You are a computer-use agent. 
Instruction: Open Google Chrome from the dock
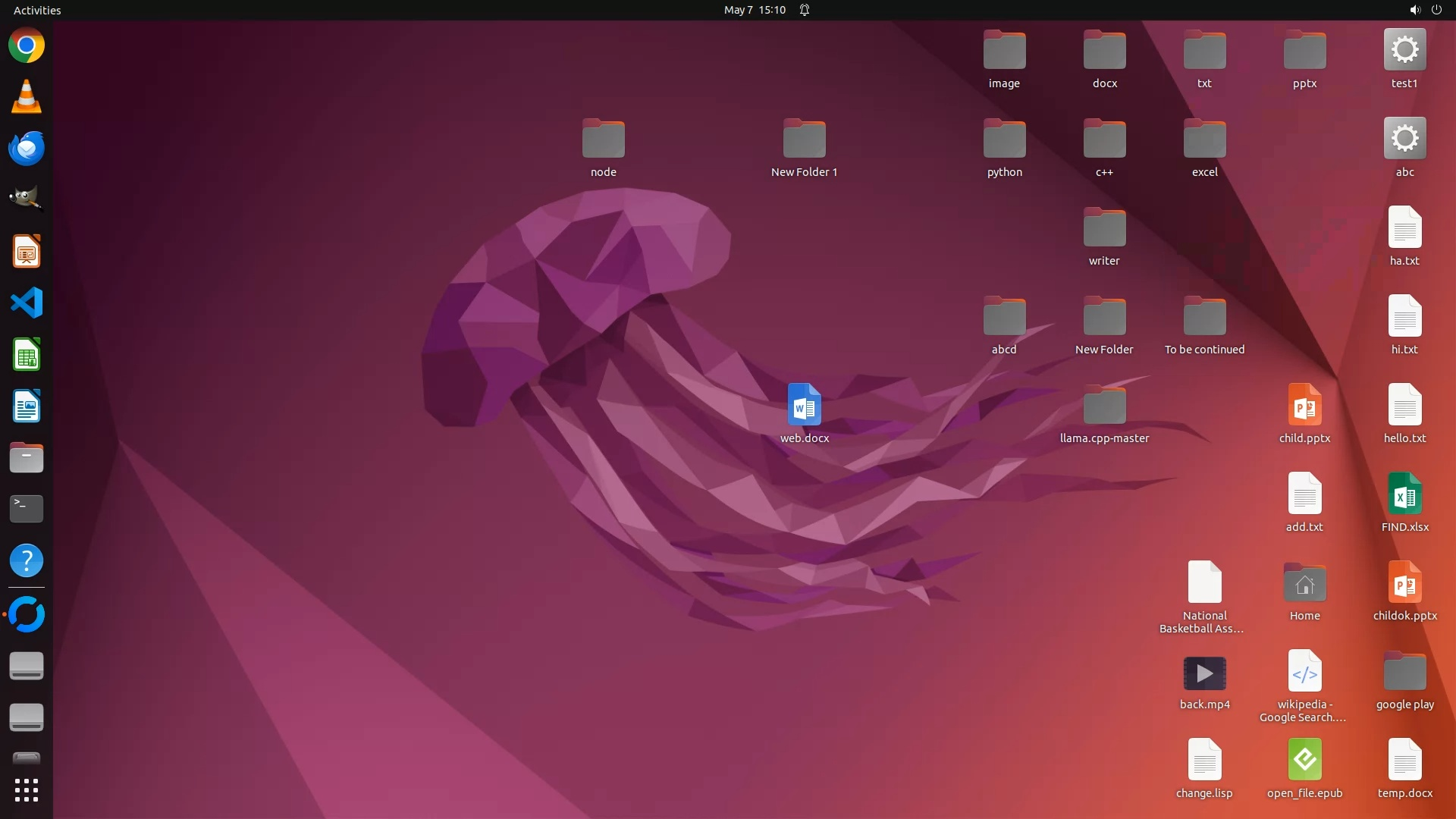(x=27, y=46)
